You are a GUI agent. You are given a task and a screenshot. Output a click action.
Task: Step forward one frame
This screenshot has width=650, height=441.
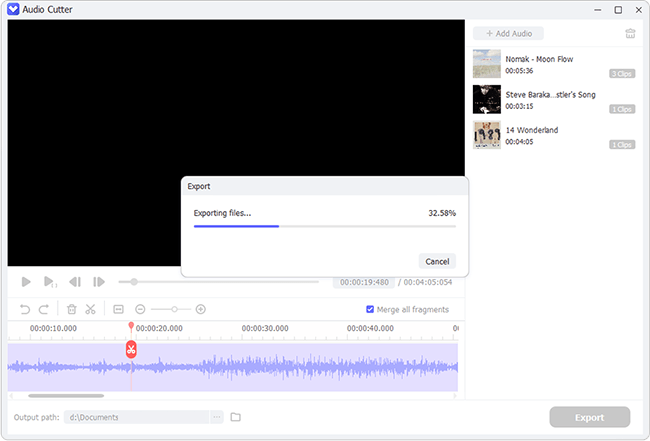[x=99, y=282]
